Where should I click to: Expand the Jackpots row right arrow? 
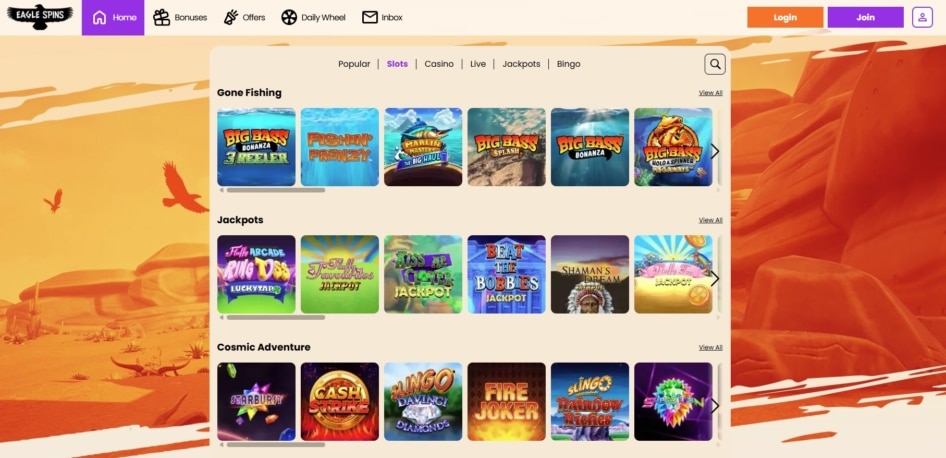coord(715,279)
